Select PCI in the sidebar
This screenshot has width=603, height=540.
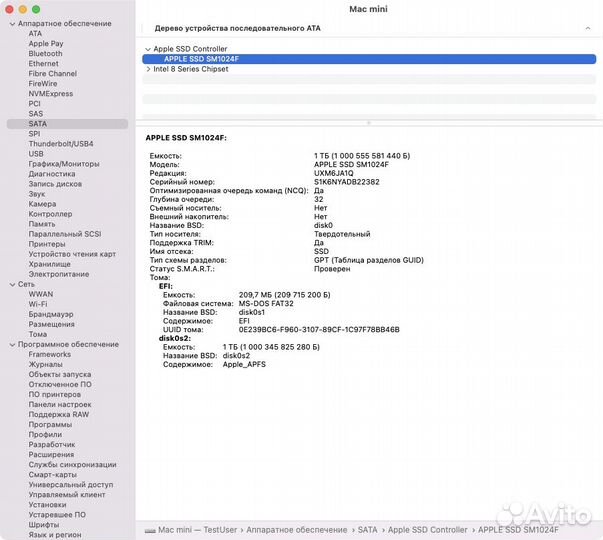click(x=34, y=103)
